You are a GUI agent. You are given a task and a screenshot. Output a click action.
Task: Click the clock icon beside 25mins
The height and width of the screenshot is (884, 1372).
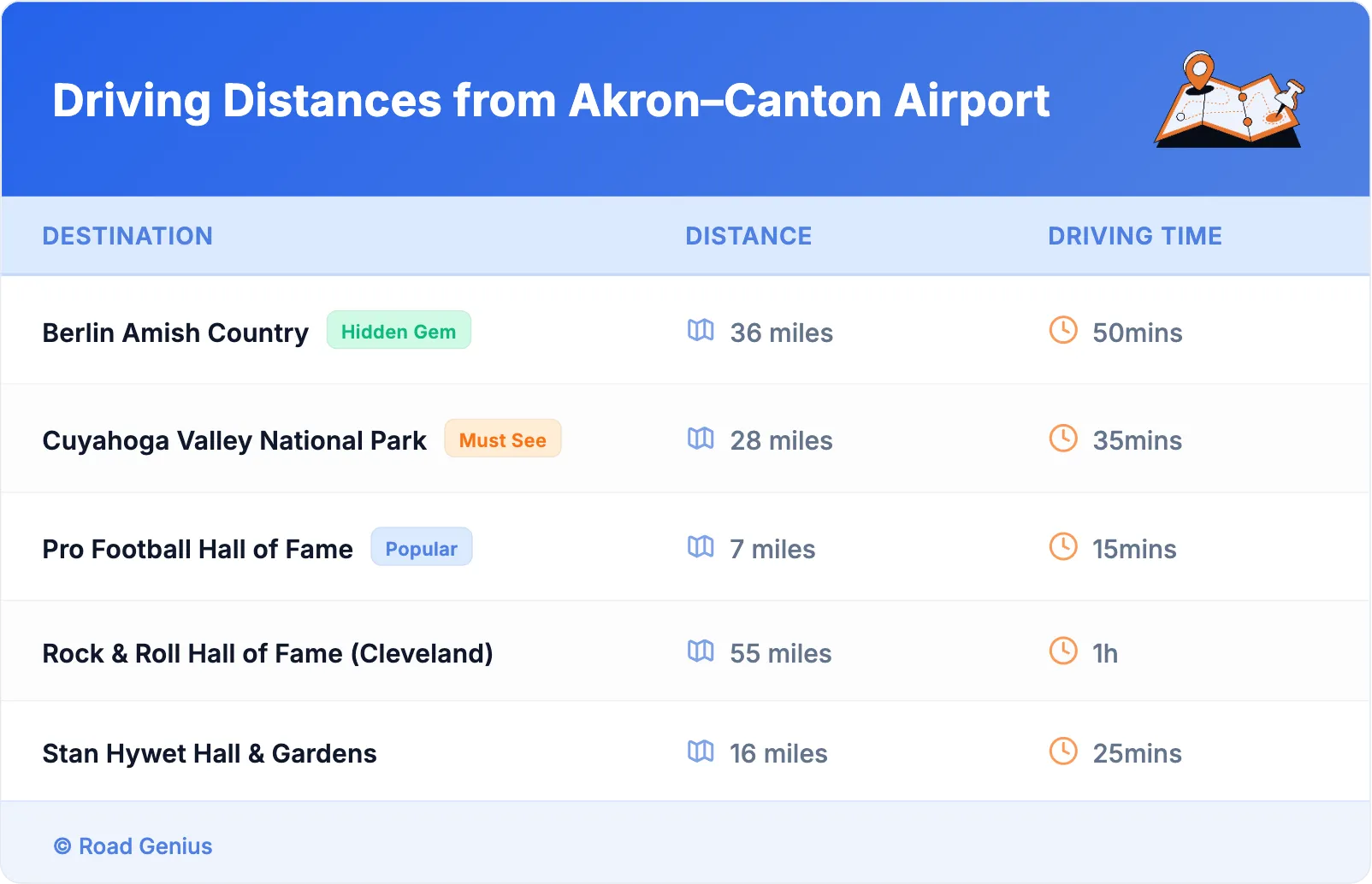click(x=1063, y=751)
